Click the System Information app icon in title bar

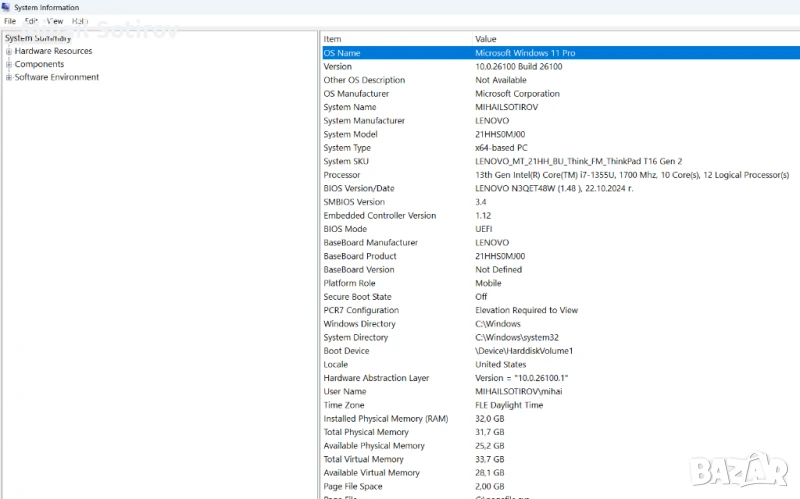(x=6, y=7)
